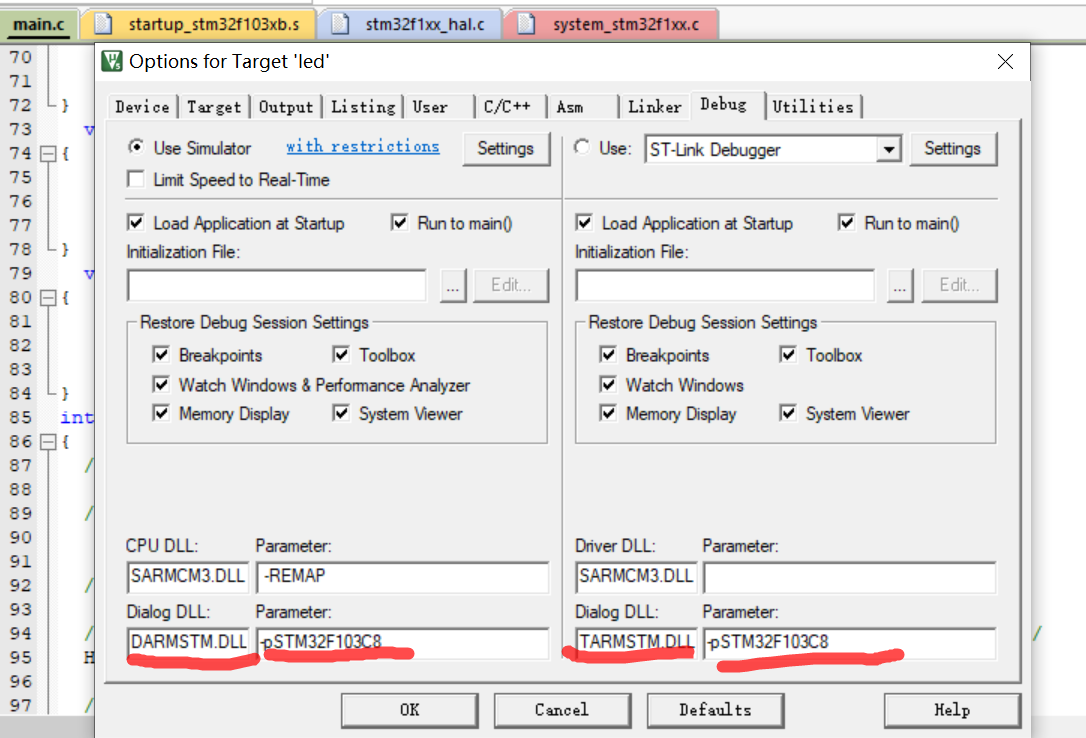Image resolution: width=1086 pixels, height=738 pixels.
Task: Toggle debugger System Viewer checkbox
Action: (787, 413)
